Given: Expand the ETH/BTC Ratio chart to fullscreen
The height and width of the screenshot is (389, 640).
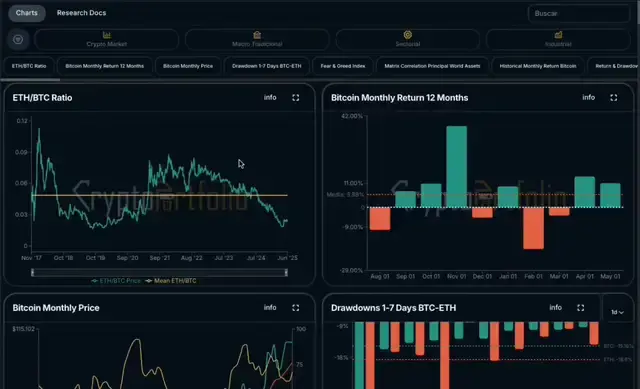Looking at the screenshot, I should click(296, 98).
